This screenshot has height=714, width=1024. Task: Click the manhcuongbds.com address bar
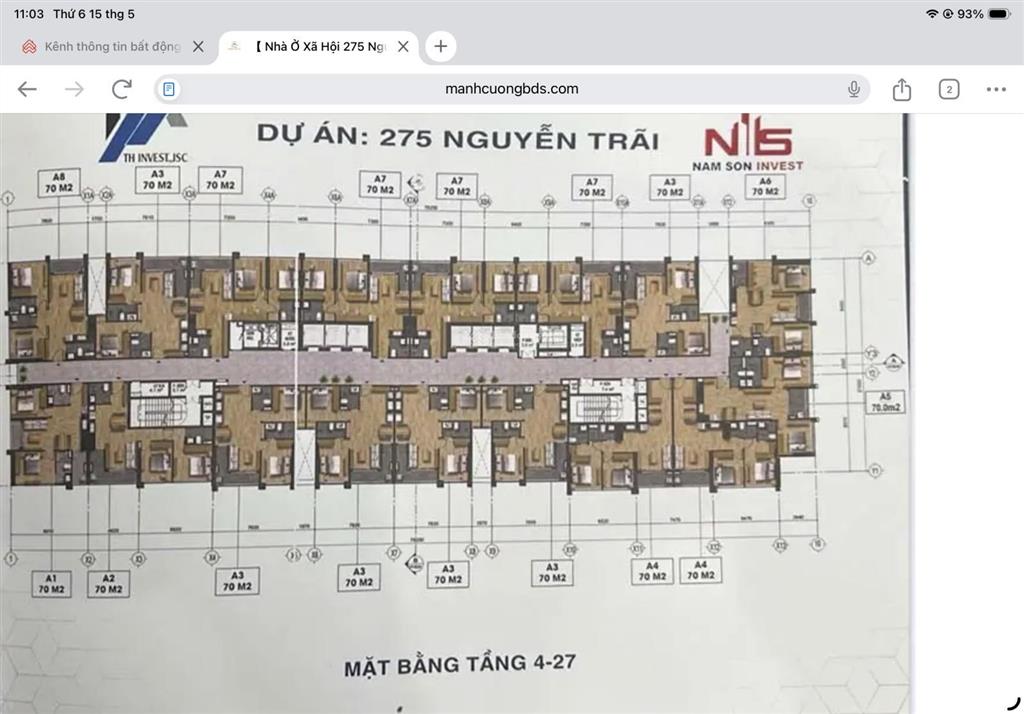point(512,89)
